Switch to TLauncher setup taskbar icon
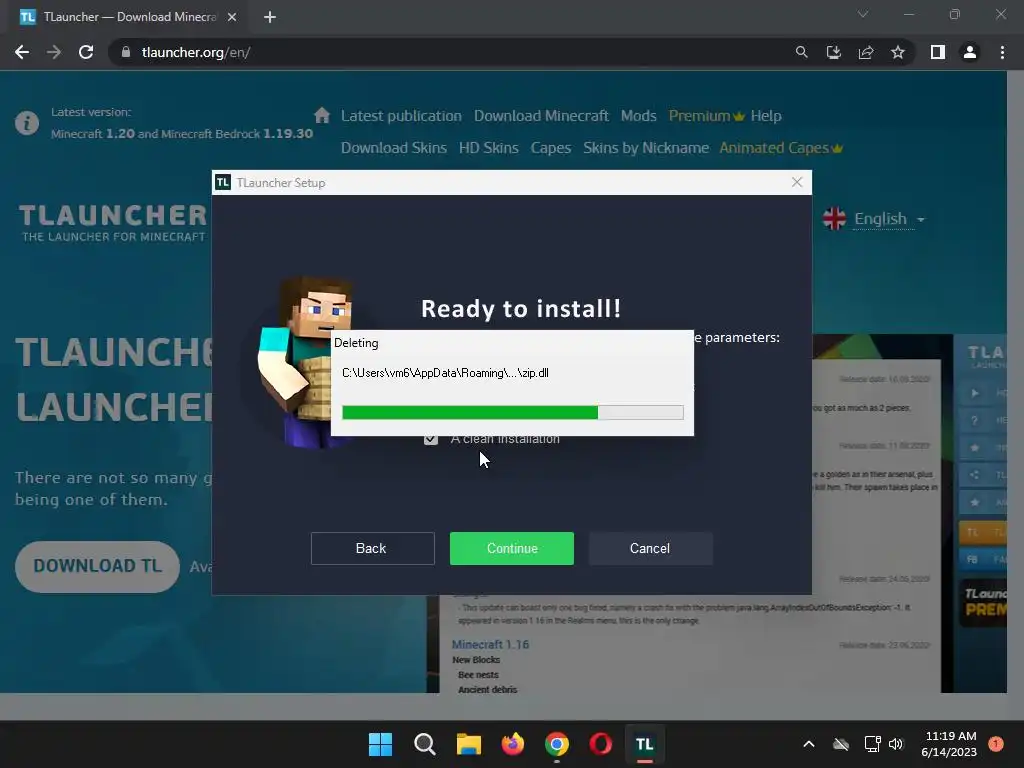 click(x=645, y=744)
